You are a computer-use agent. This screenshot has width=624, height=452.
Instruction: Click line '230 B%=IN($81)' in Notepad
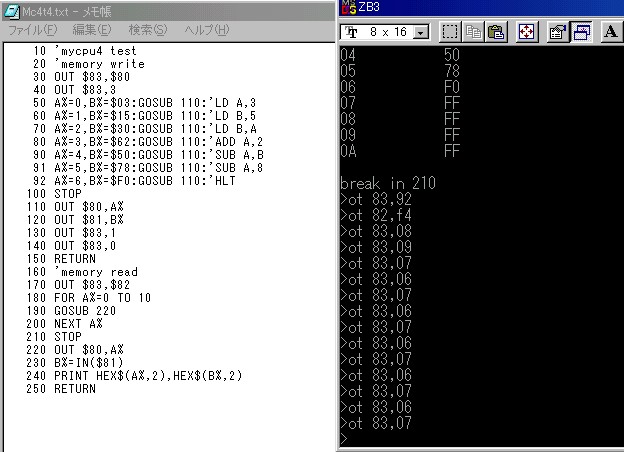coord(75,363)
